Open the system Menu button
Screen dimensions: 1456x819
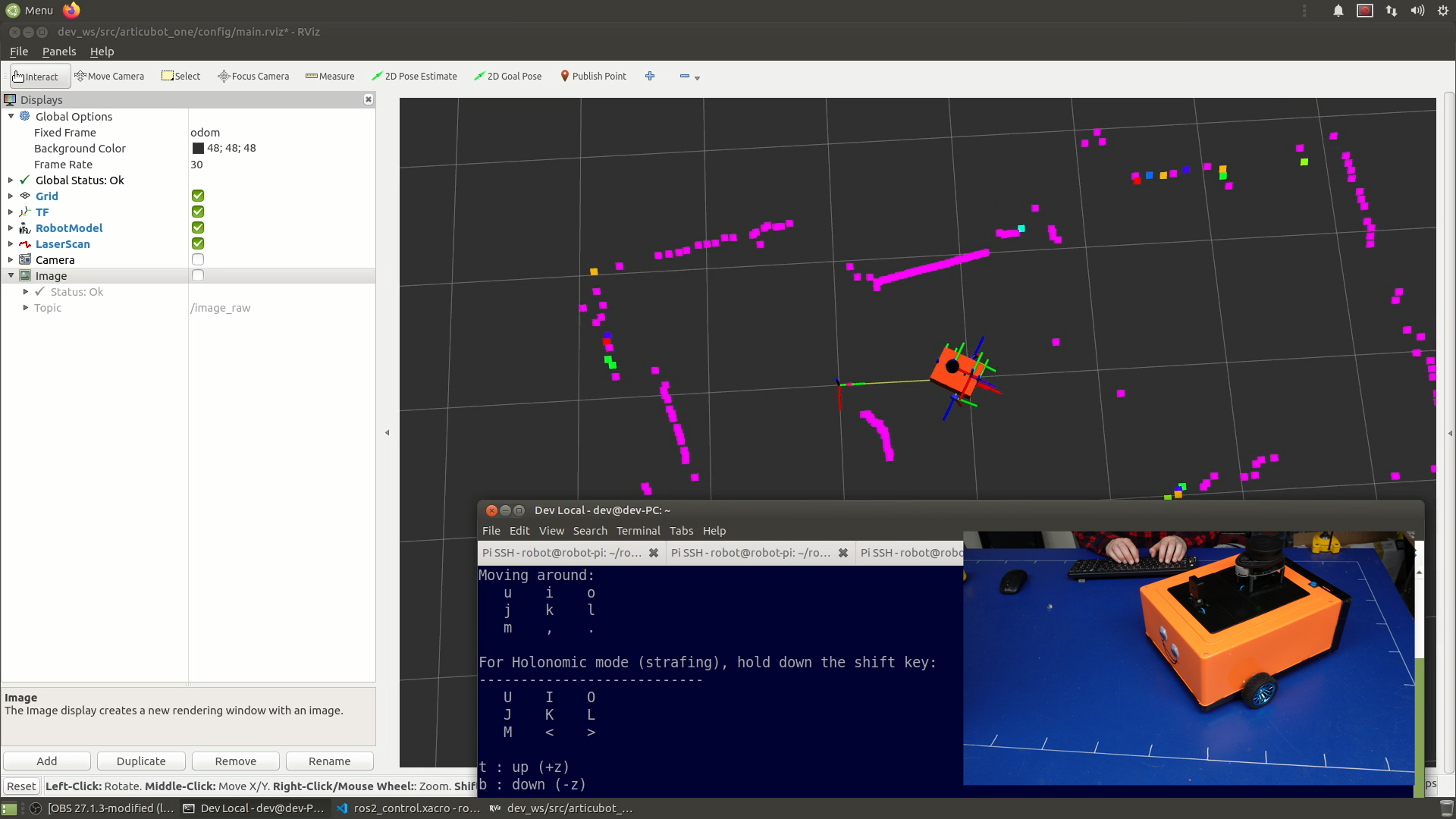pyautogui.click(x=30, y=10)
